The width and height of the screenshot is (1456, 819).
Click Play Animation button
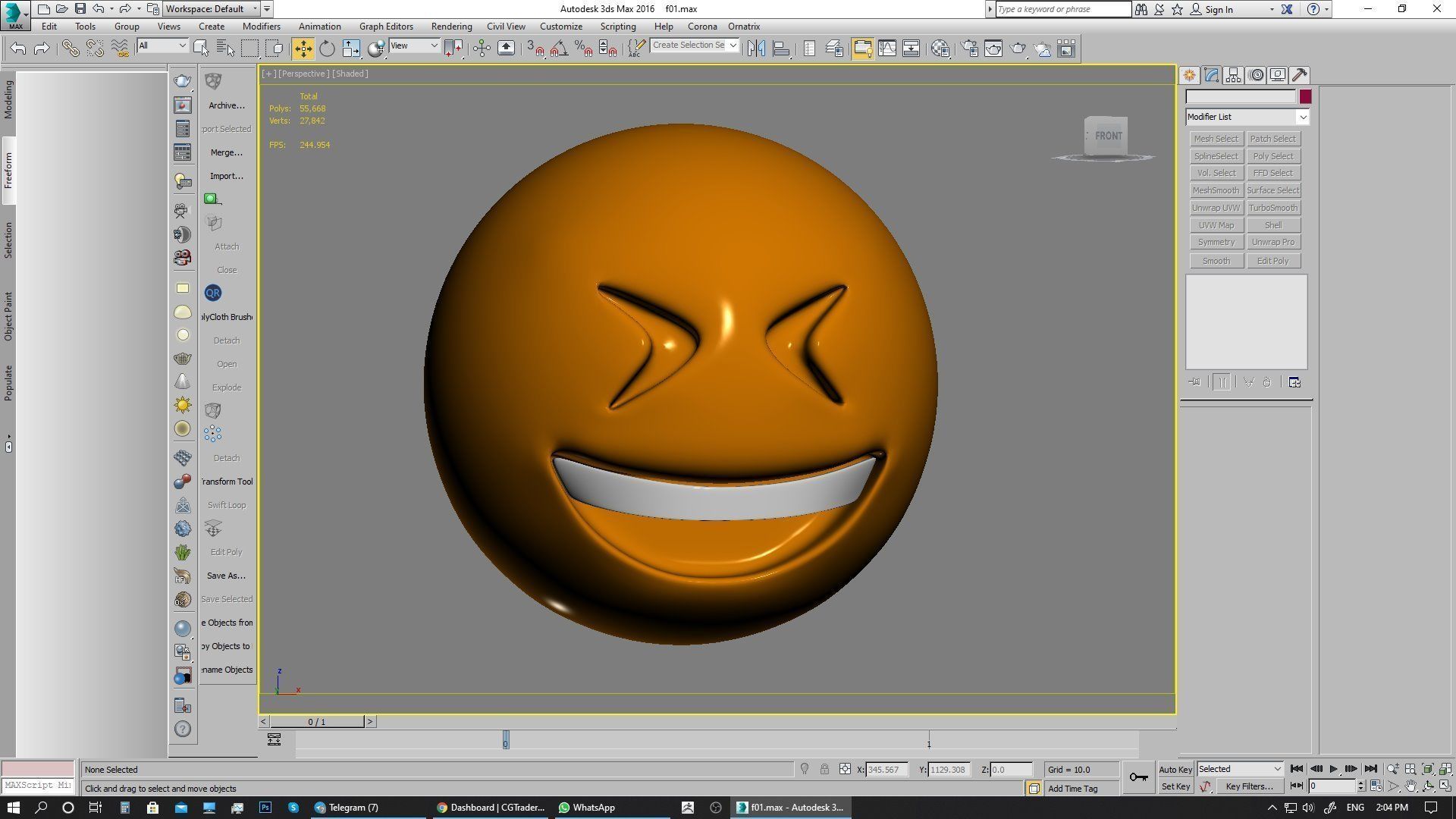[1334, 769]
